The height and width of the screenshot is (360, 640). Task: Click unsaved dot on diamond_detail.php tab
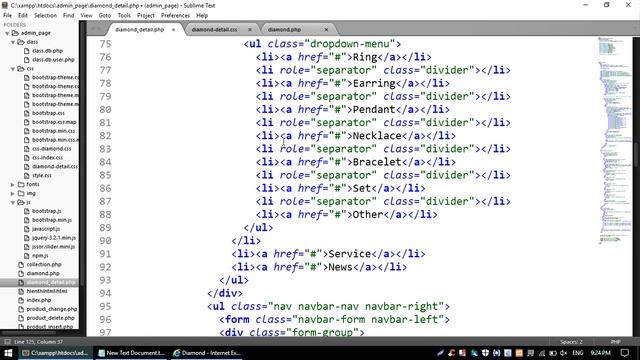[x=173, y=30]
